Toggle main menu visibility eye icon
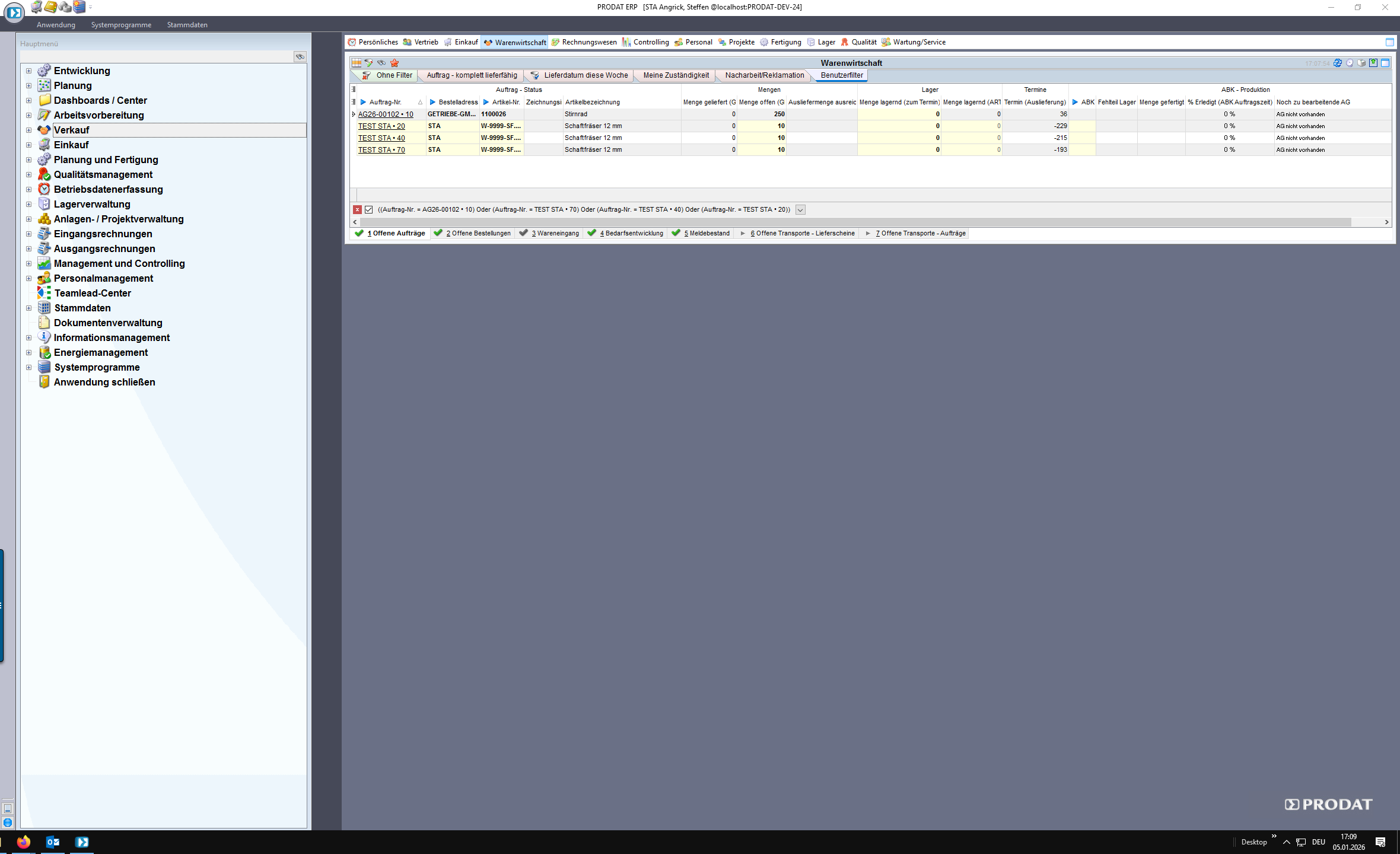The image size is (1400, 854). (300, 57)
